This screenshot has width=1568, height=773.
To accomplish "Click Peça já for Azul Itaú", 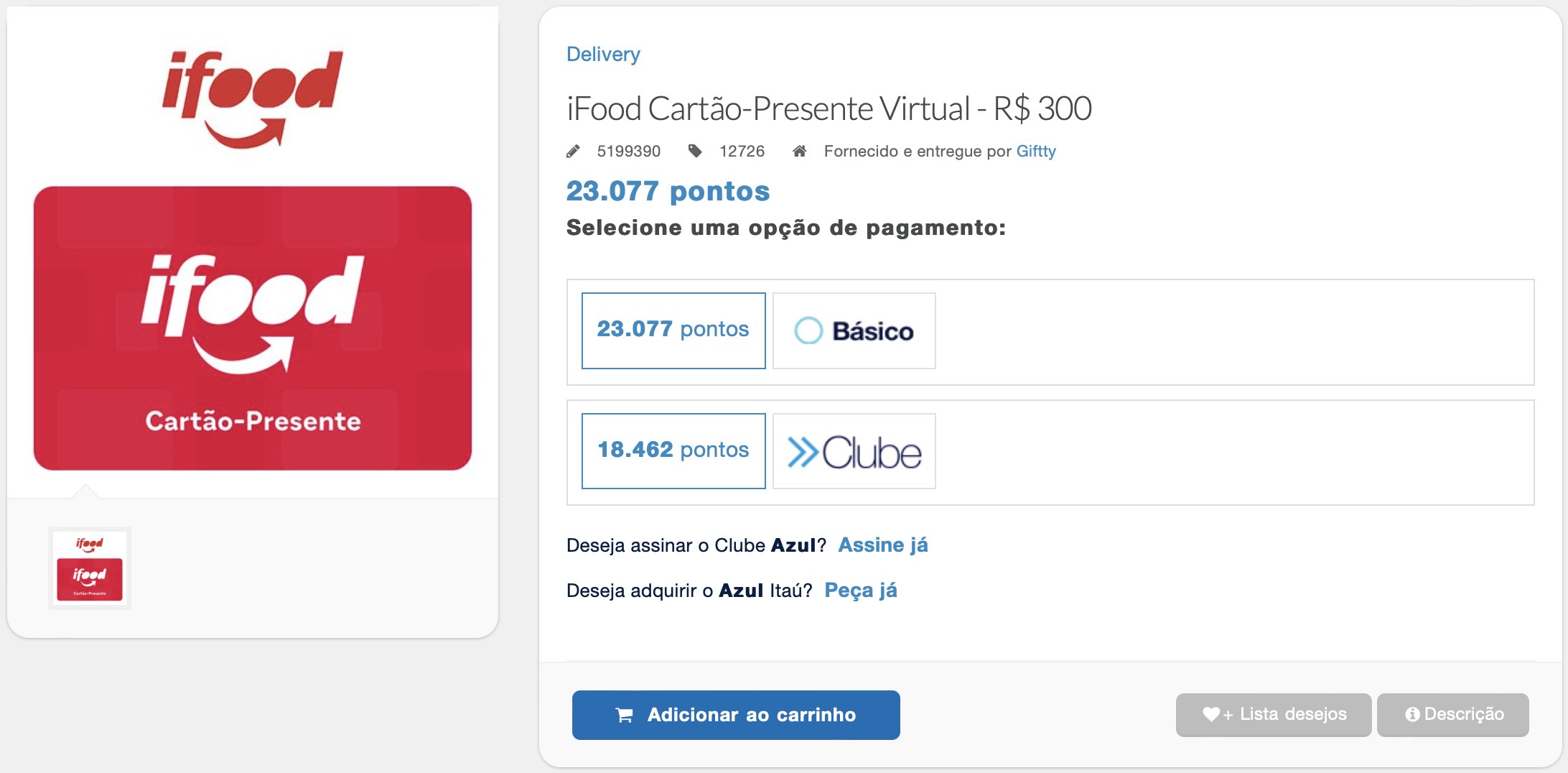I will click(861, 591).
